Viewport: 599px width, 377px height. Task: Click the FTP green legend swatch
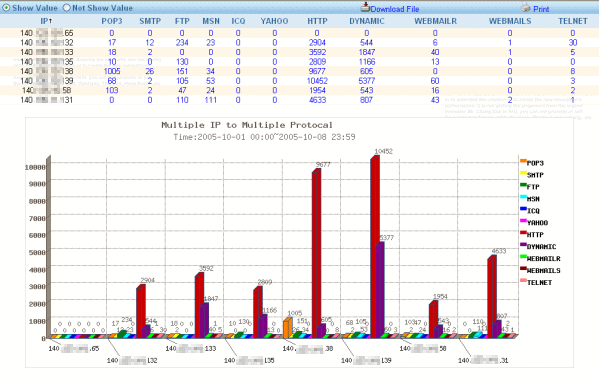point(523,185)
